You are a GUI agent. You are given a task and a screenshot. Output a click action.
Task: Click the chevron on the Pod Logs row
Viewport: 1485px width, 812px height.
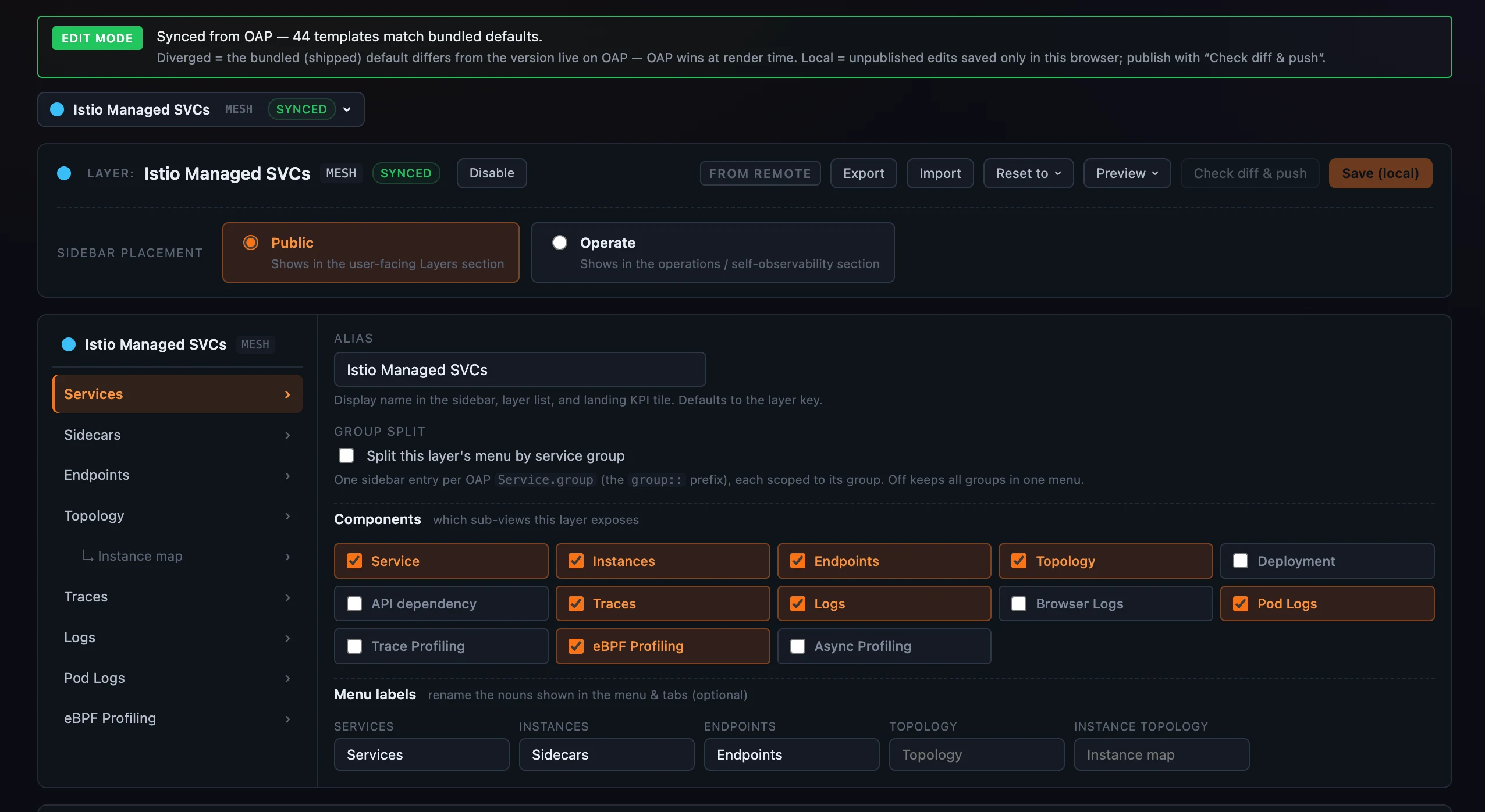(287, 678)
